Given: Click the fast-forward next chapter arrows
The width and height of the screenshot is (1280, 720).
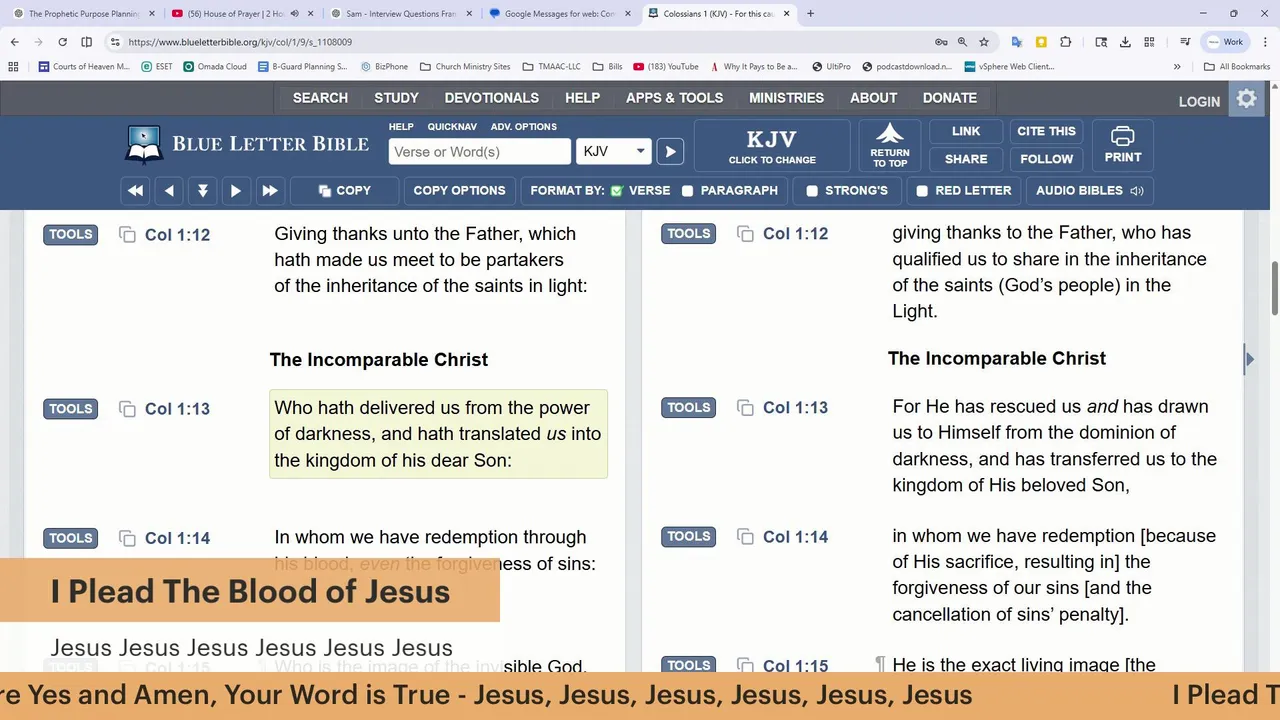Looking at the screenshot, I should tap(270, 191).
